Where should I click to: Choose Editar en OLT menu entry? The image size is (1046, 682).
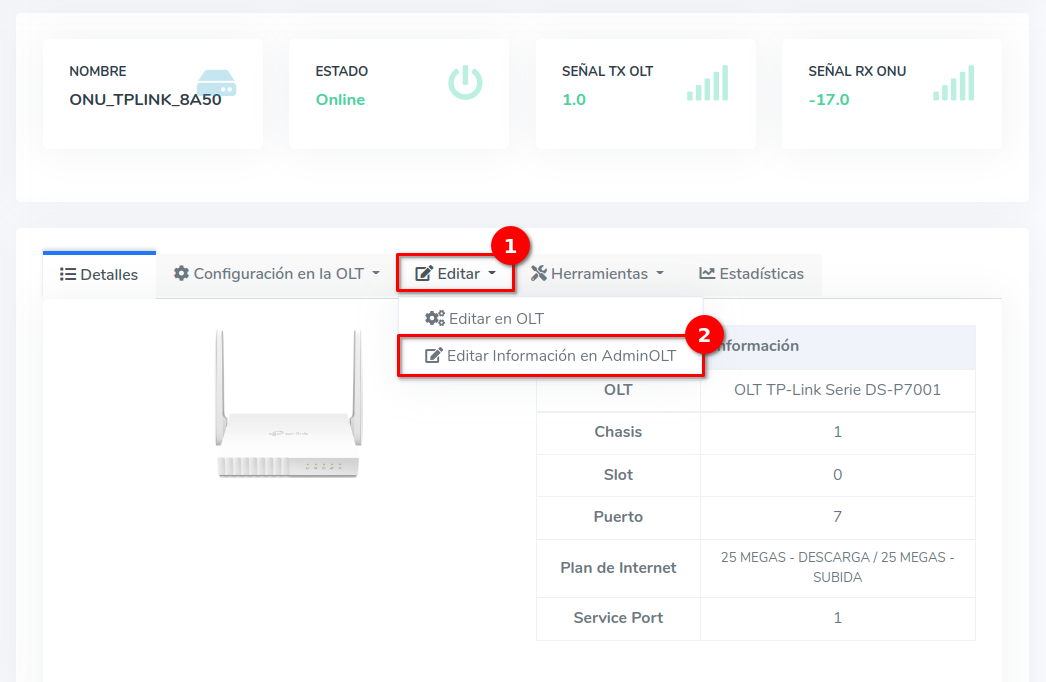tap(496, 318)
